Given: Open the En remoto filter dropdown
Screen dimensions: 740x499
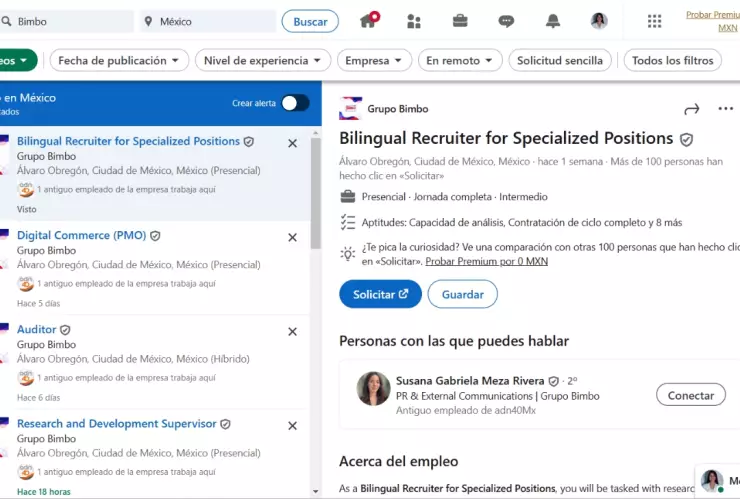Looking at the screenshot, I should click(459, 61).
